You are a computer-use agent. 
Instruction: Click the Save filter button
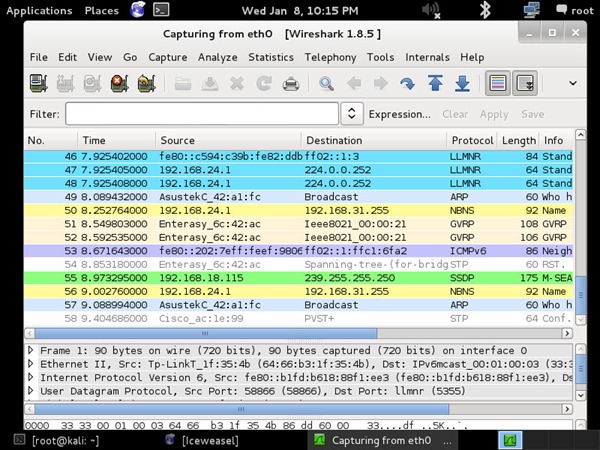[532, 114]
